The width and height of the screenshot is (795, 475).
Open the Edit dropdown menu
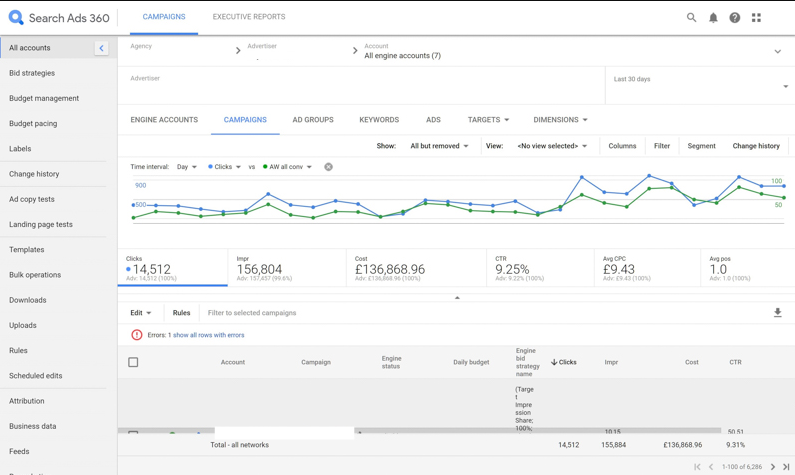click(140, 313)
